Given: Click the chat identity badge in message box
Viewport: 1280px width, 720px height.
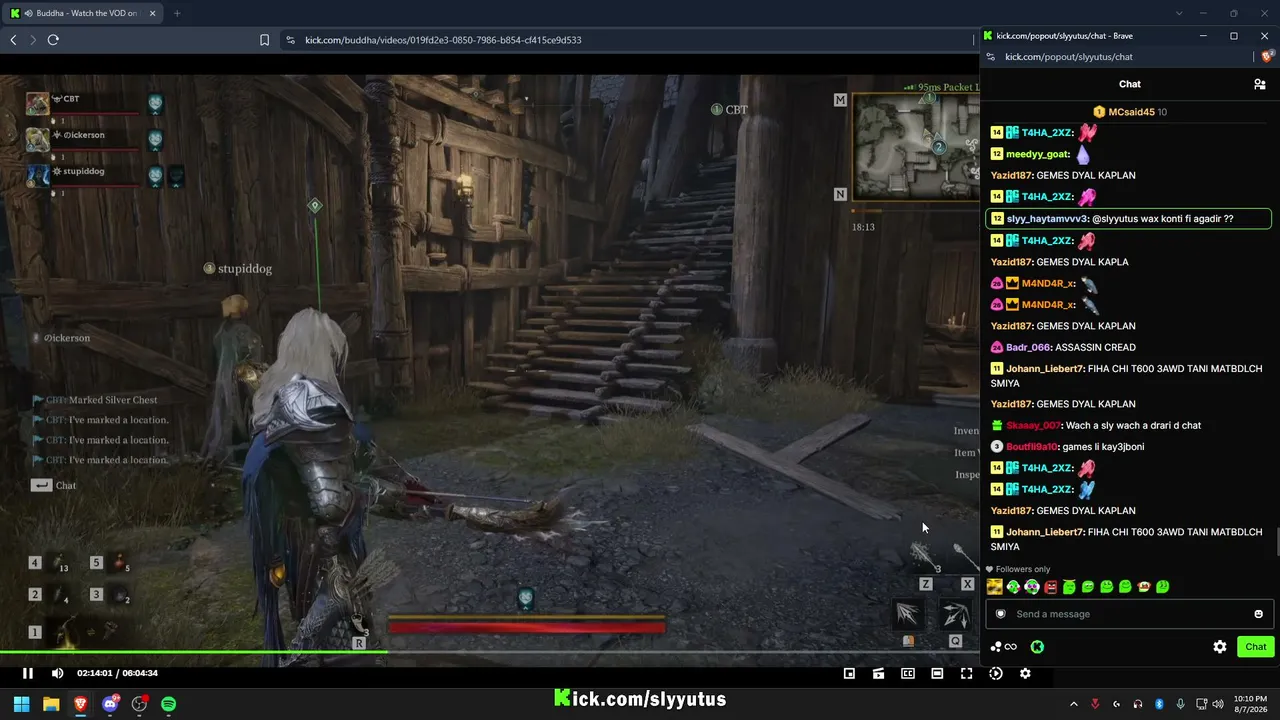Looking at the screenshot, I should pos(1001,614).
